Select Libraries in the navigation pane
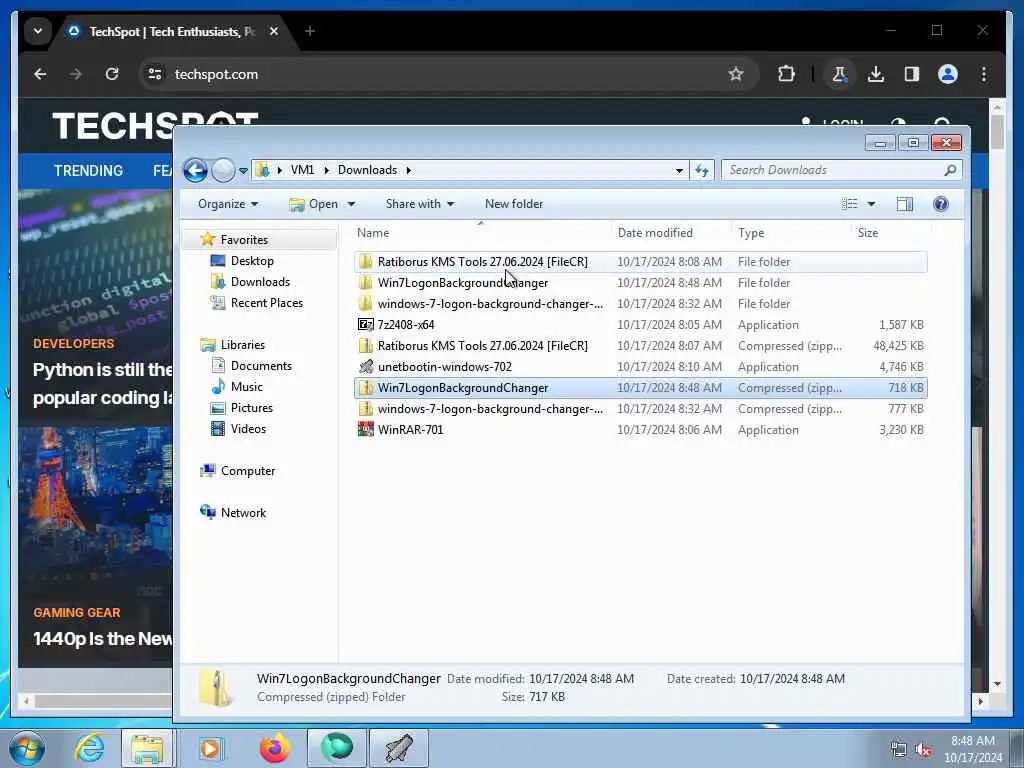1024x768 pixels. (242, 345)
